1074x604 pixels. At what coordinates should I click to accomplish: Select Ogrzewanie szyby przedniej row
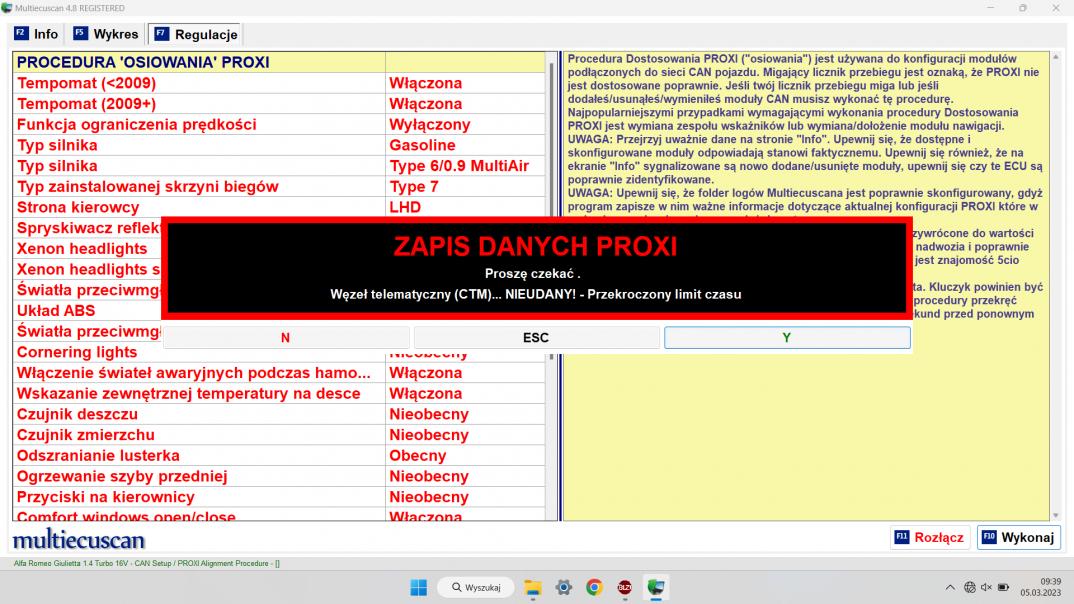pyautogui.click(x=279, y=476)
